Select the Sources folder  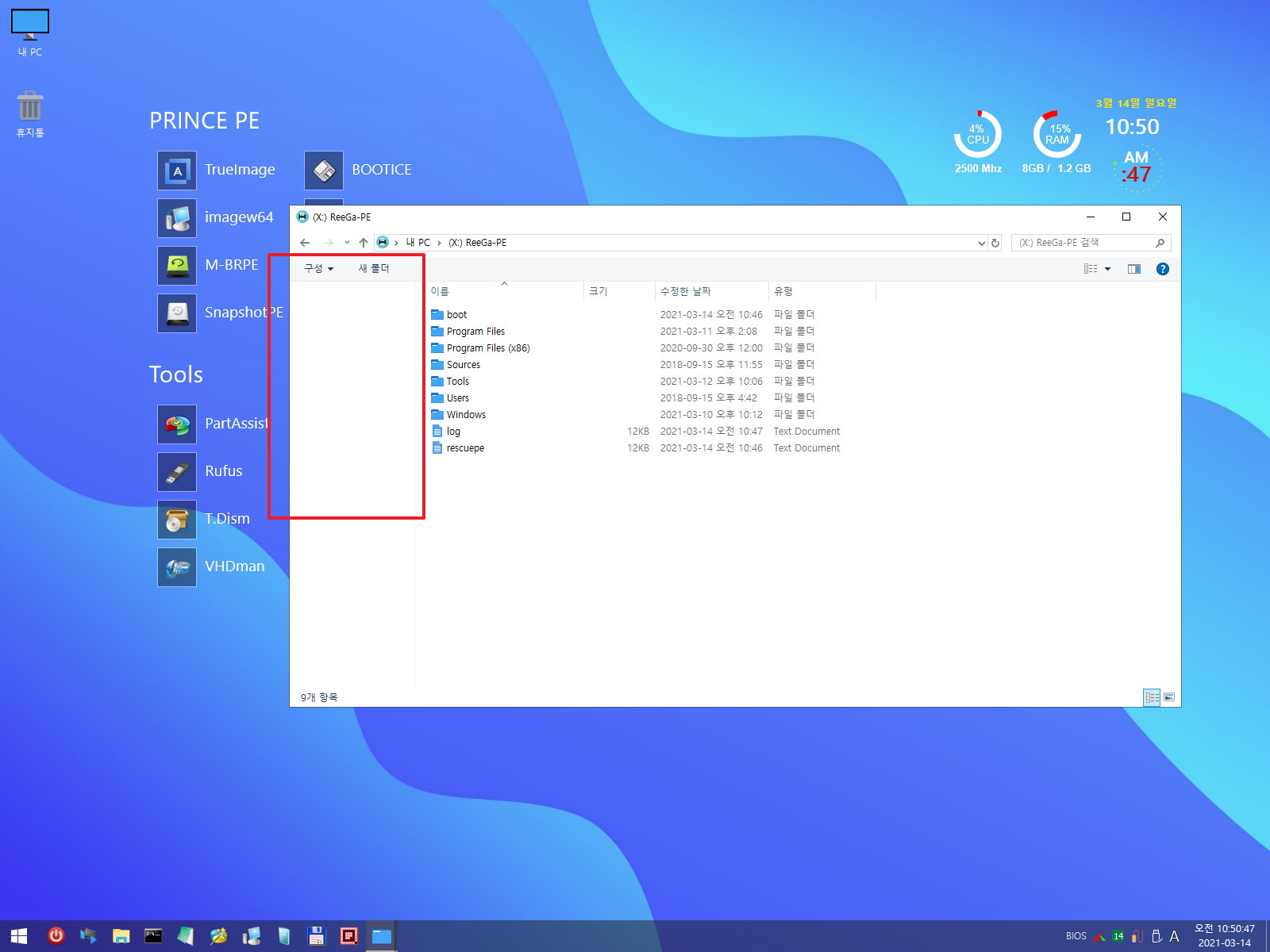(456, 365)
